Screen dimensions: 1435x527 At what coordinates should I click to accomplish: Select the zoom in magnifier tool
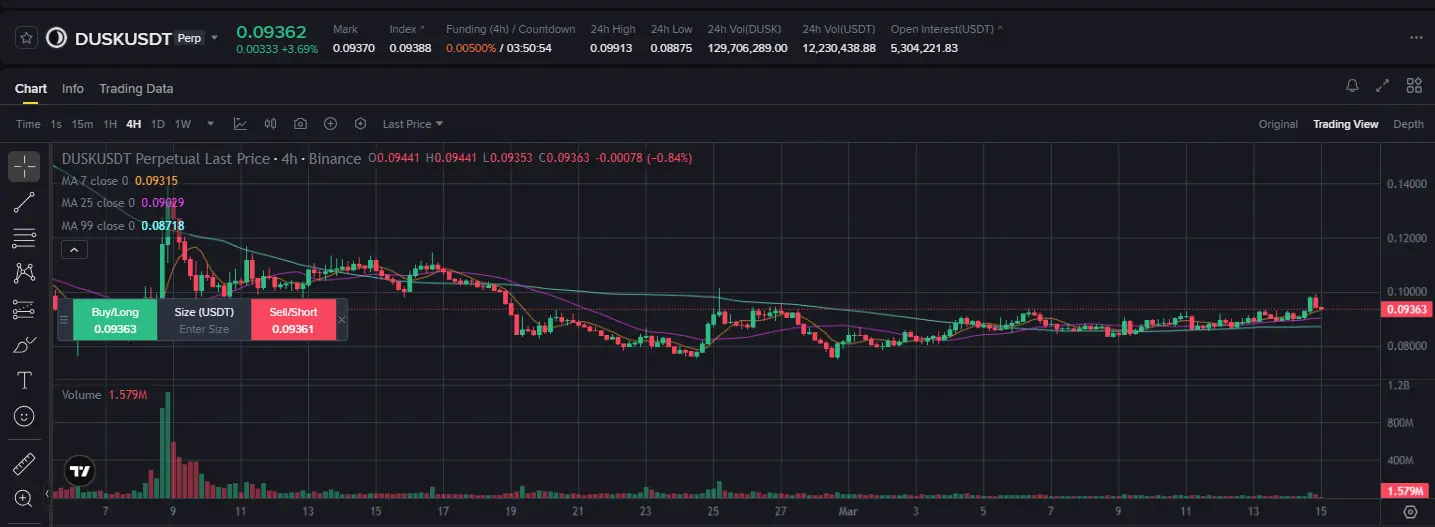tap(24, 498)
